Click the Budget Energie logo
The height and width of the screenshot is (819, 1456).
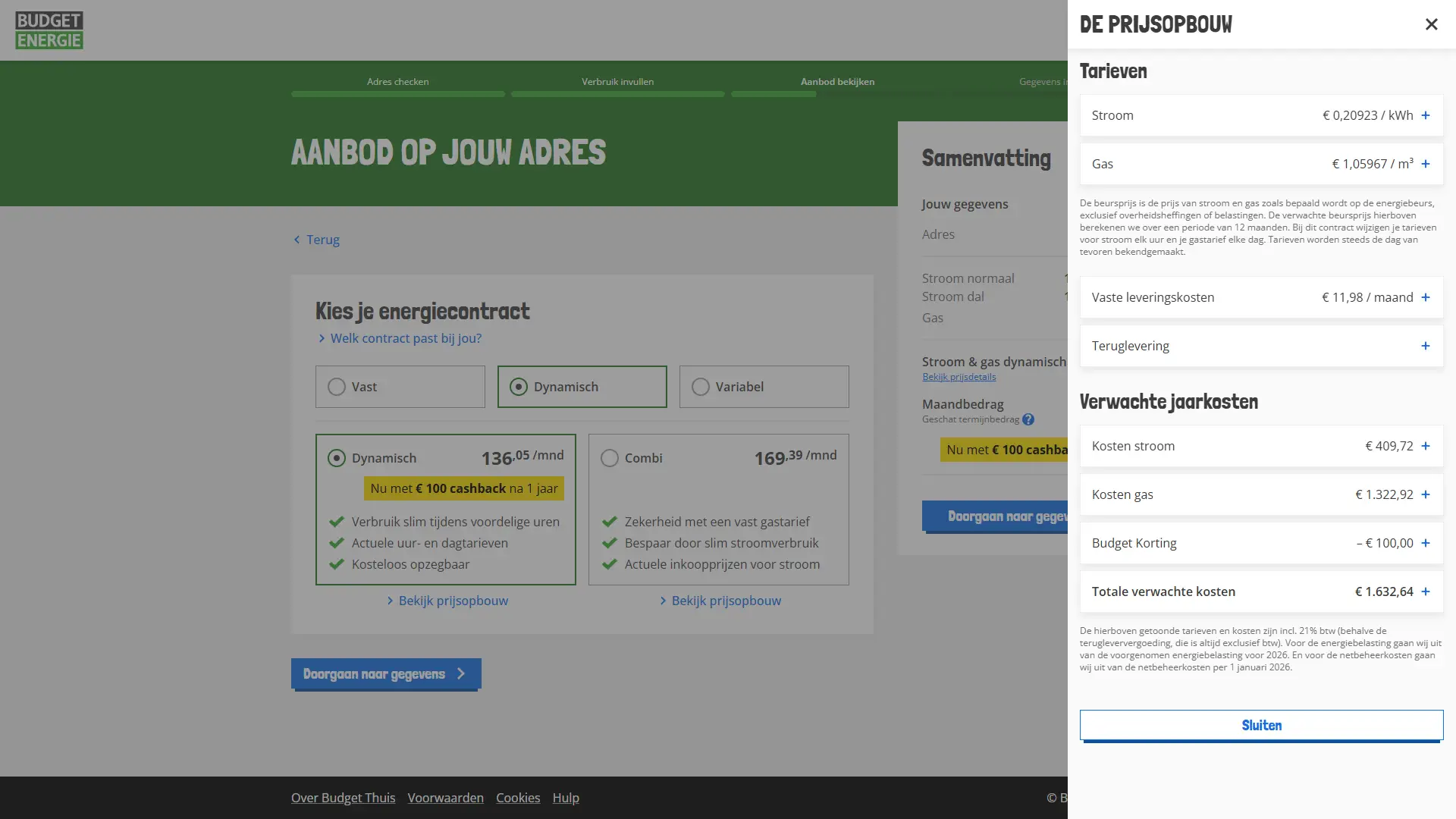(49, 30)
